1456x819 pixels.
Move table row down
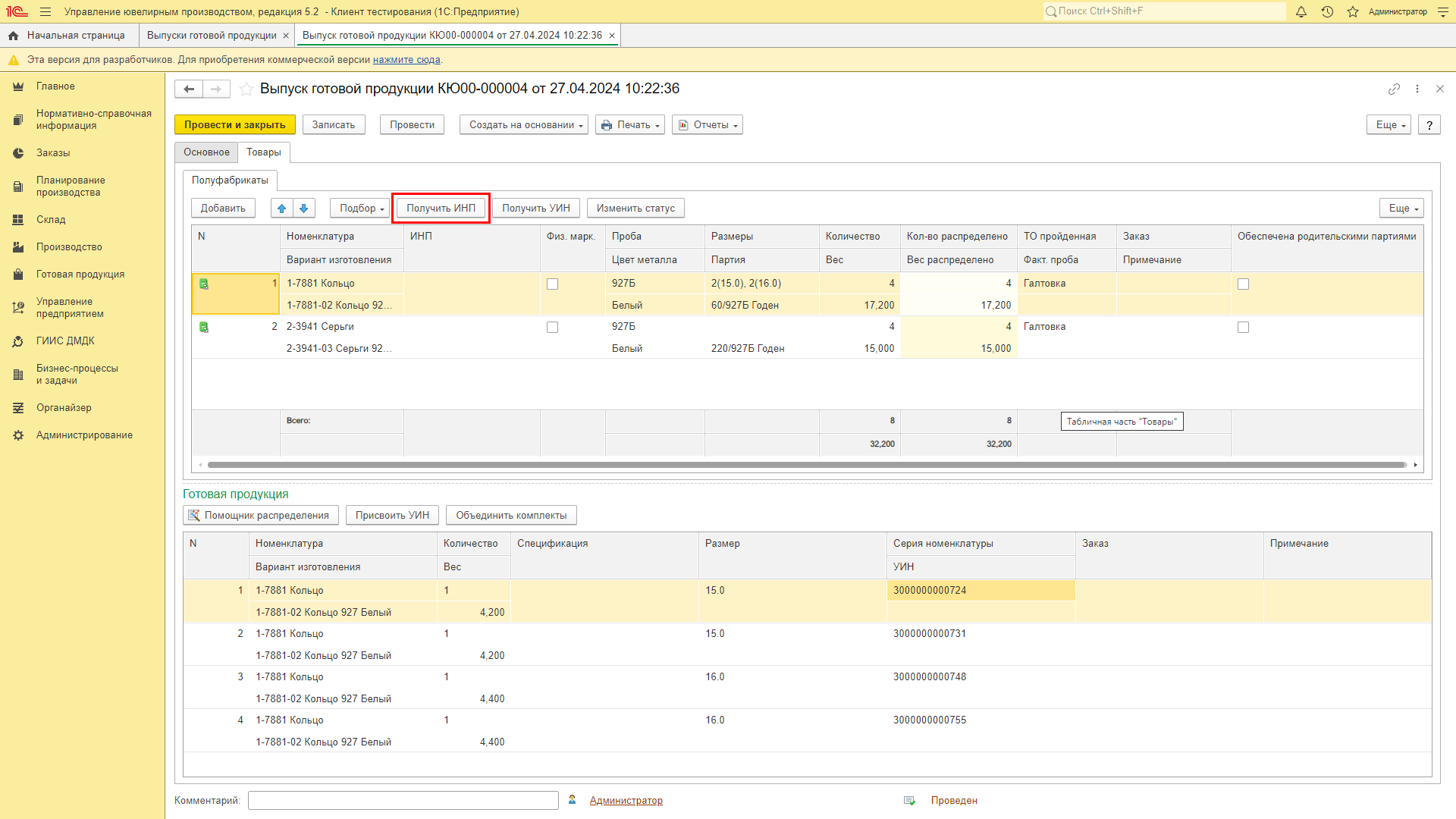(304, 209)
